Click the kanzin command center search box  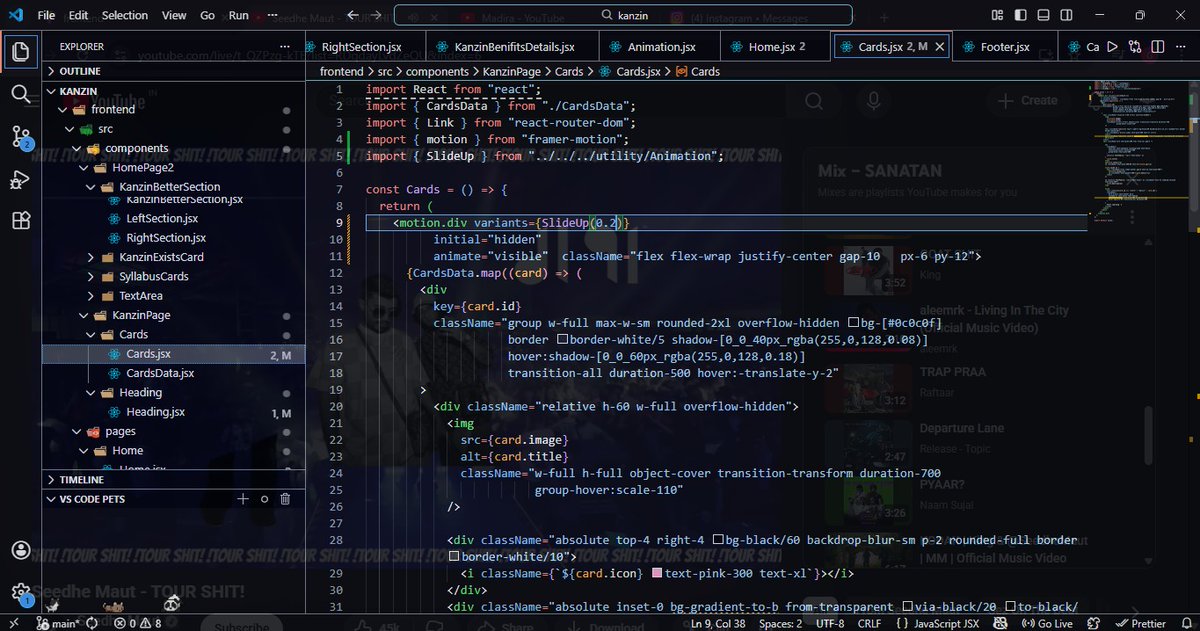pos(624,15)
